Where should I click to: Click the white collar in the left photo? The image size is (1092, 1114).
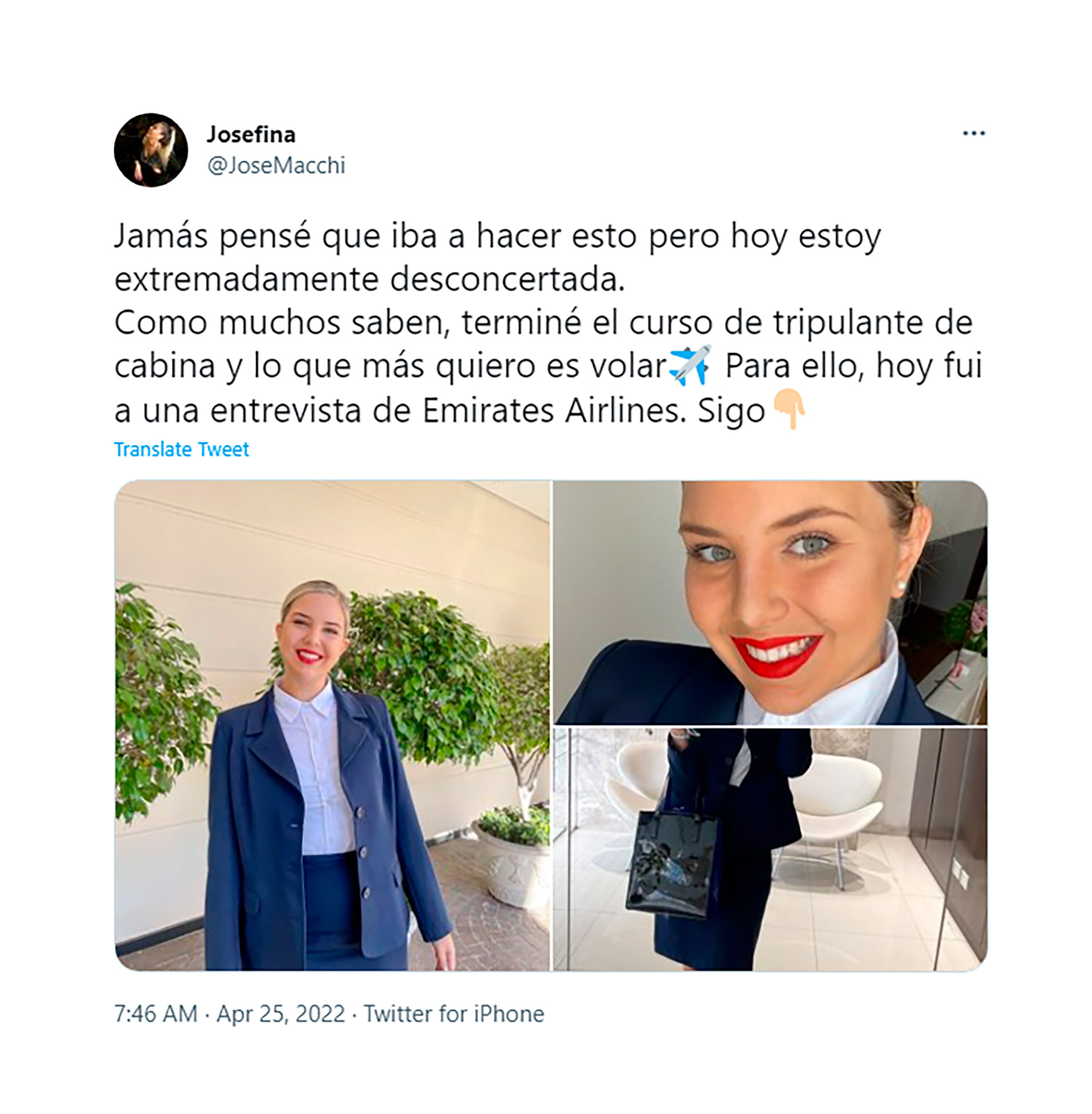tap(304, 703)
